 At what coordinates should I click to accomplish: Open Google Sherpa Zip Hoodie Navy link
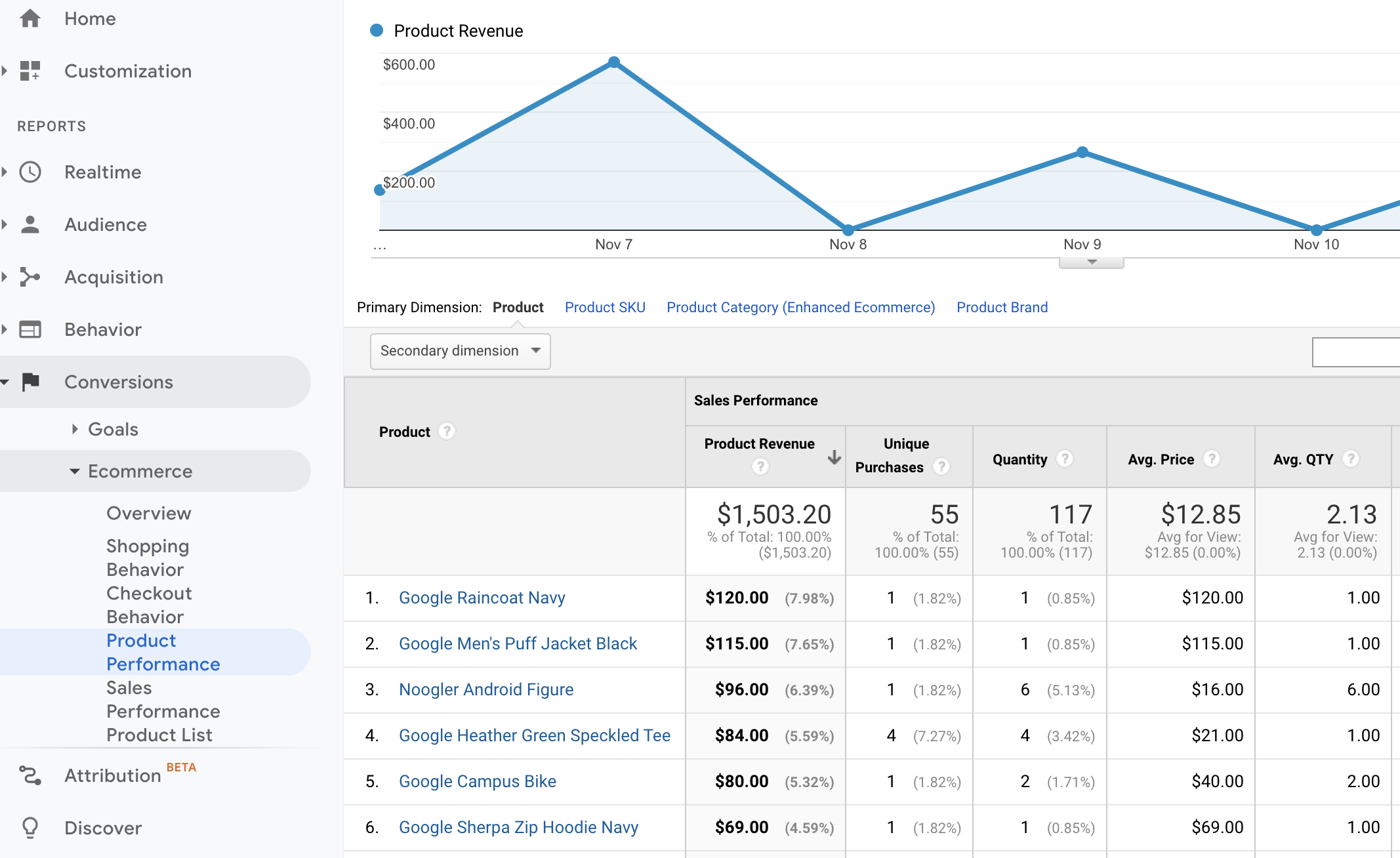tap(518, 827)
